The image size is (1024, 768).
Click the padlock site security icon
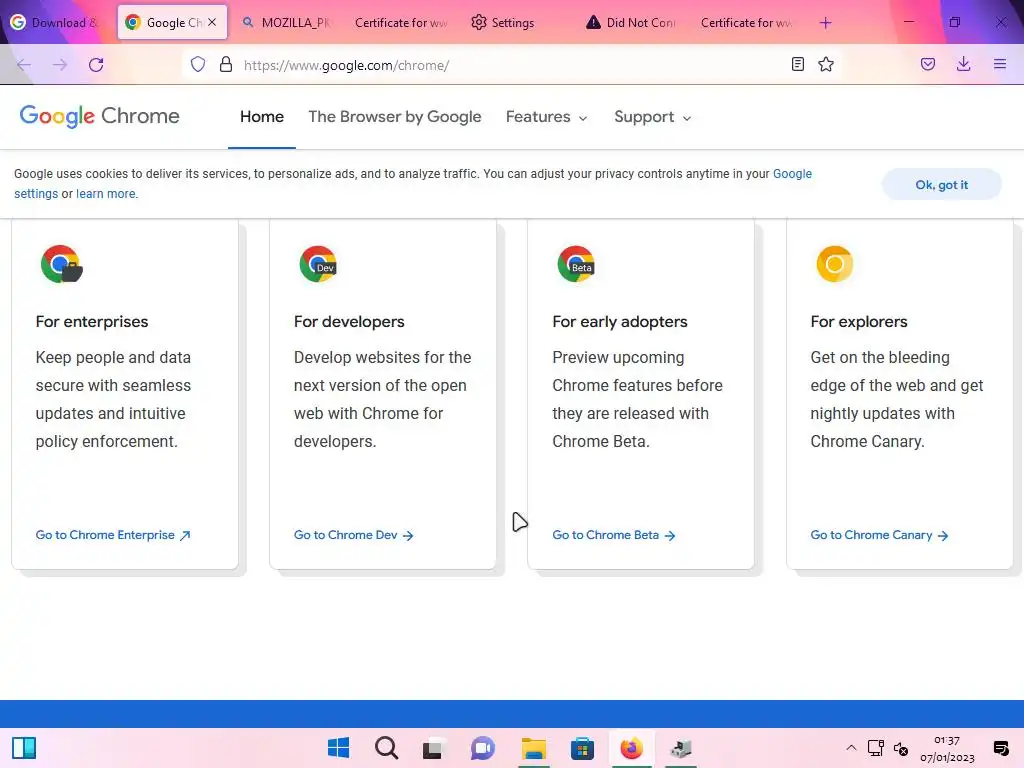click(x=226, y=65)
